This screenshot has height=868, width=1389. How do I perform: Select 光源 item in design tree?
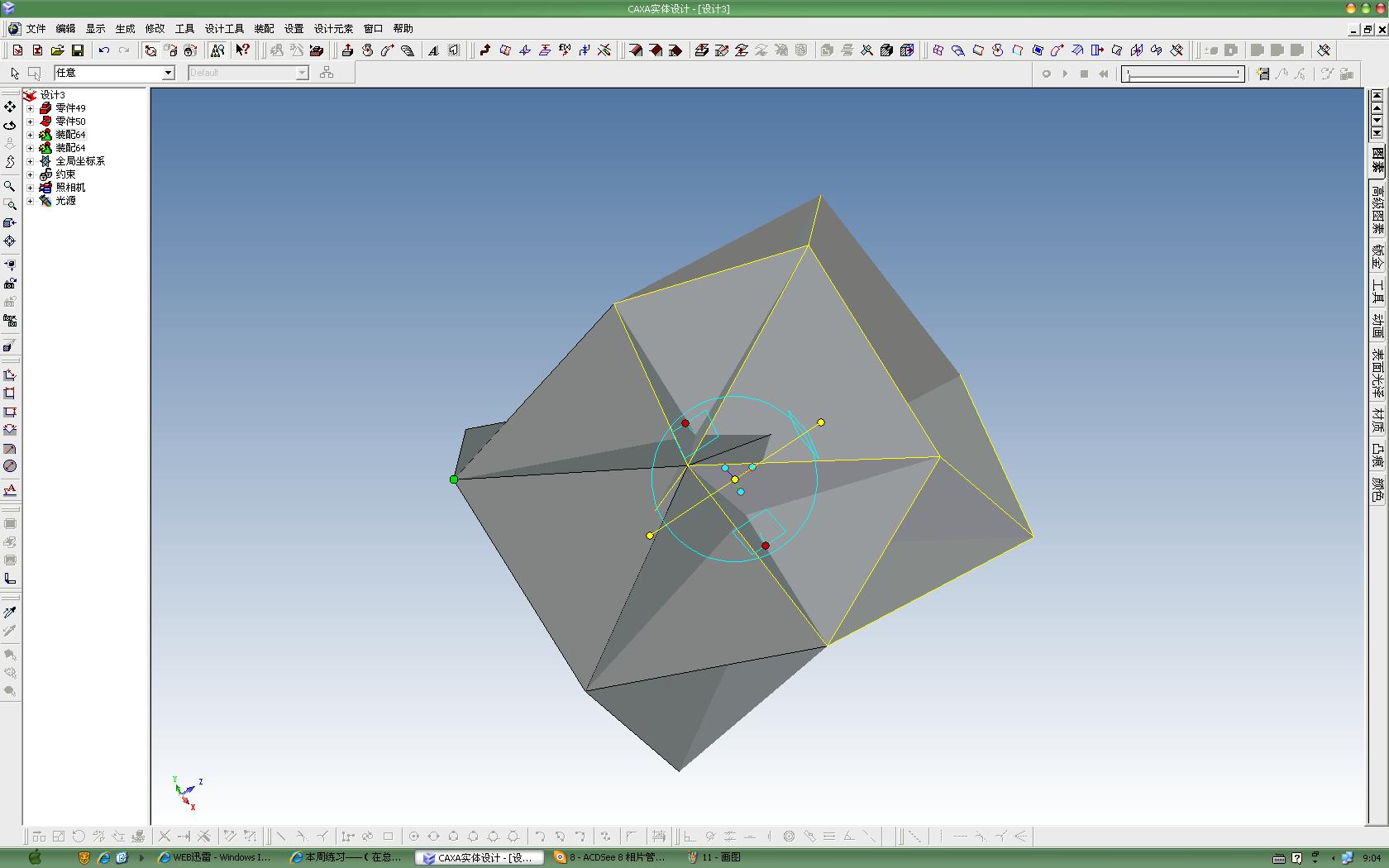click(65, 201)
